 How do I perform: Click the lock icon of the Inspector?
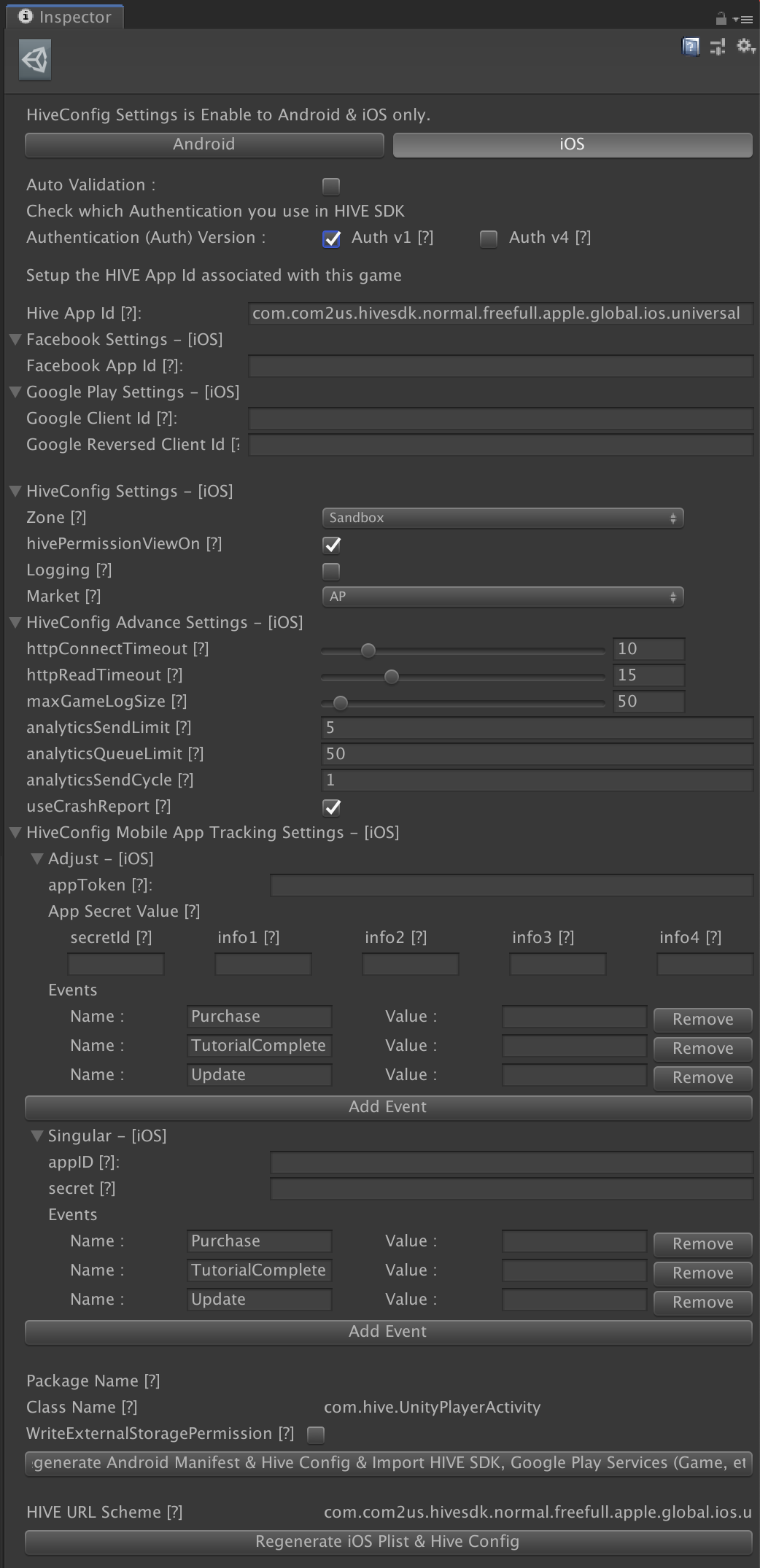click(x=721, y=19)
